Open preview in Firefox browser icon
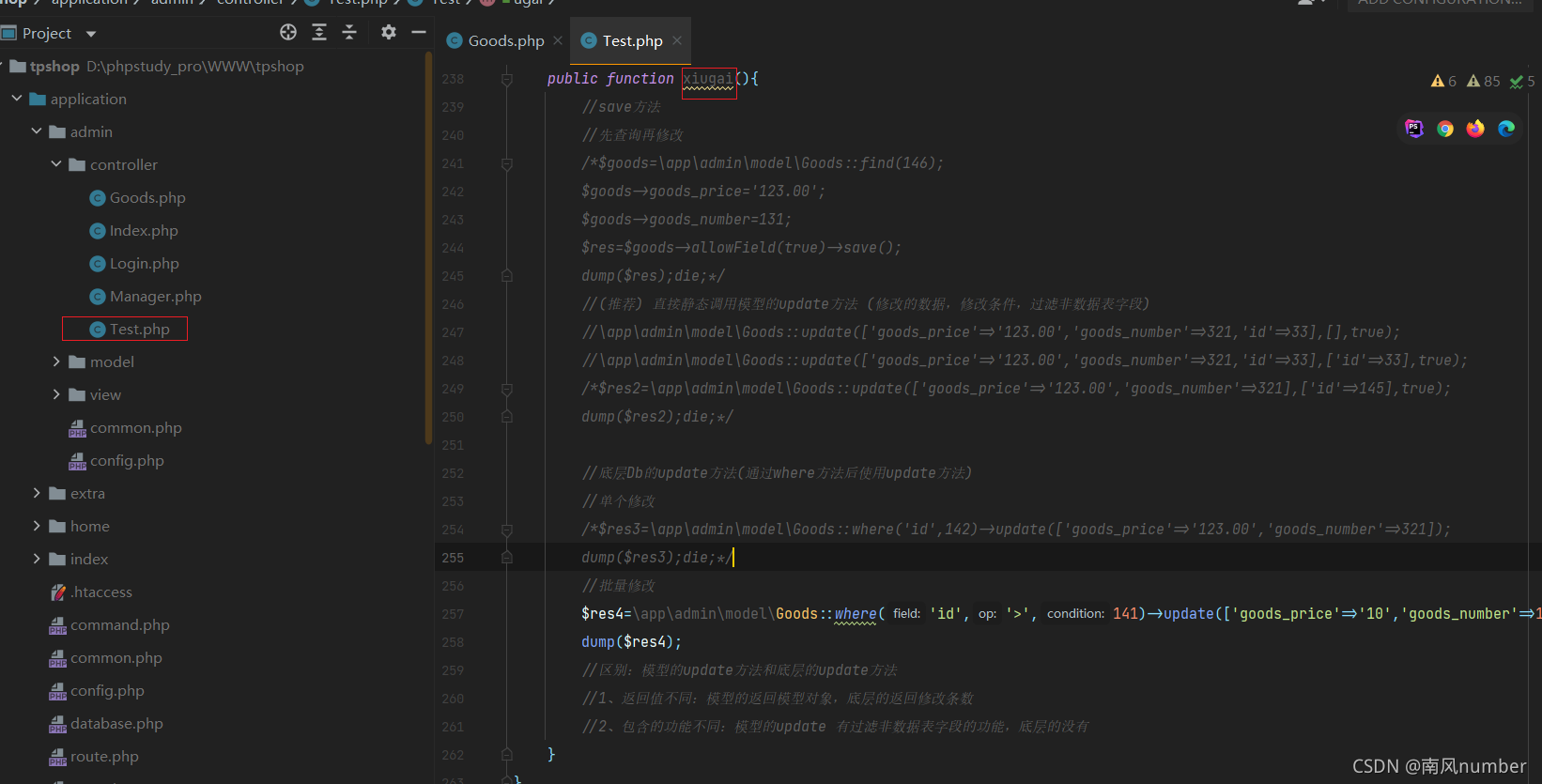Viewport: 1542px width, 784px height. pos(1475,129)
